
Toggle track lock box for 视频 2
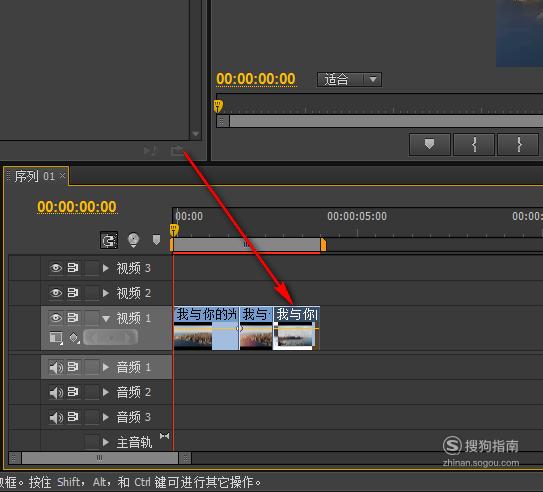click(x=92, y=293)
